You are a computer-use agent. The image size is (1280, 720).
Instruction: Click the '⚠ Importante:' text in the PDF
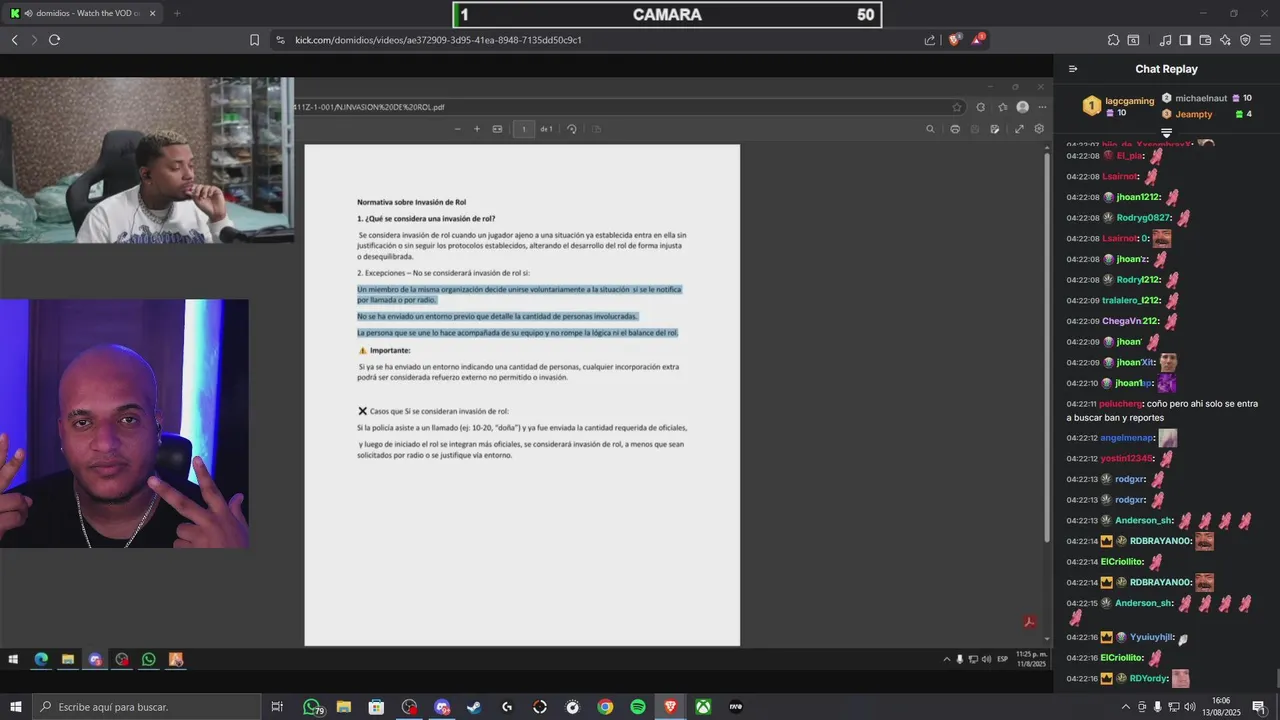pos(384,351)
